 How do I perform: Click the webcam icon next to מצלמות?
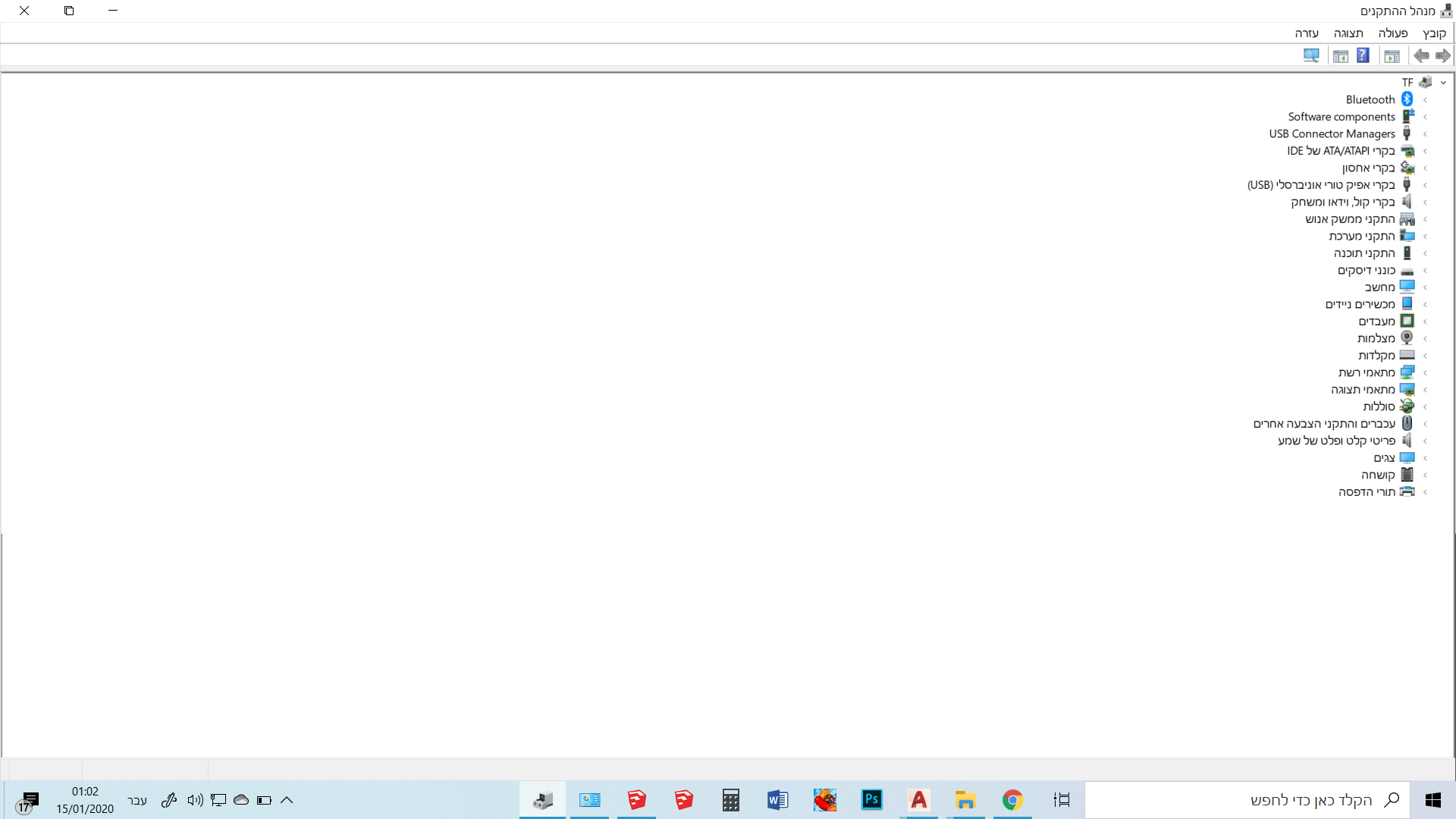point(1407,338)
